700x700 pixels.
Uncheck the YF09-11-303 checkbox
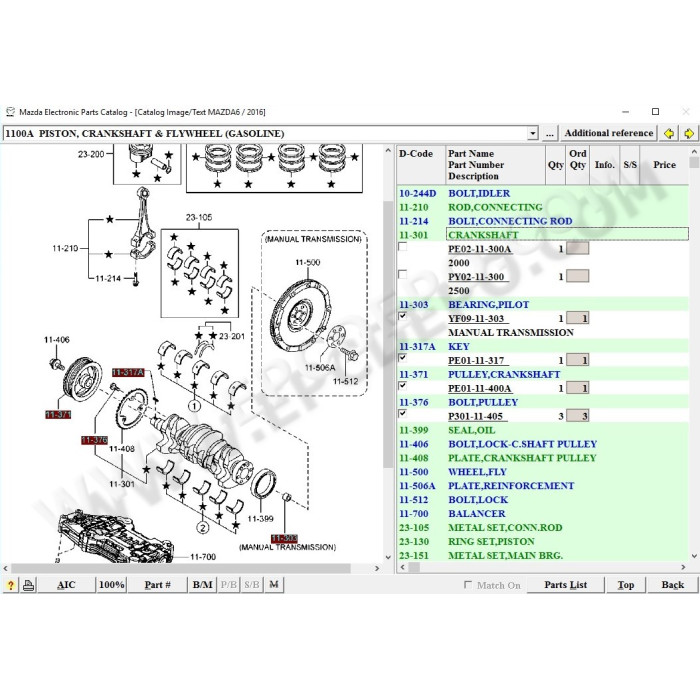click(x=402, y=316)
